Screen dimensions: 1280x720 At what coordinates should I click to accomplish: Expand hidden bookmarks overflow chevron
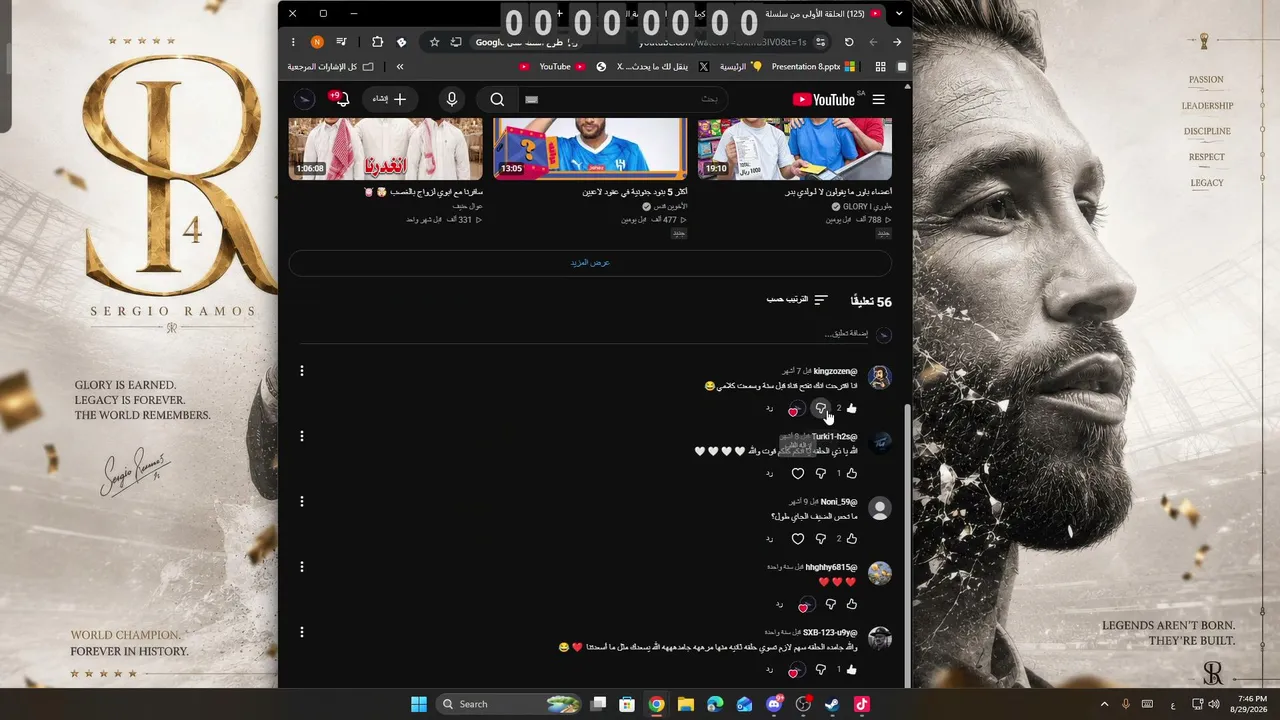(x=400, y=67)
